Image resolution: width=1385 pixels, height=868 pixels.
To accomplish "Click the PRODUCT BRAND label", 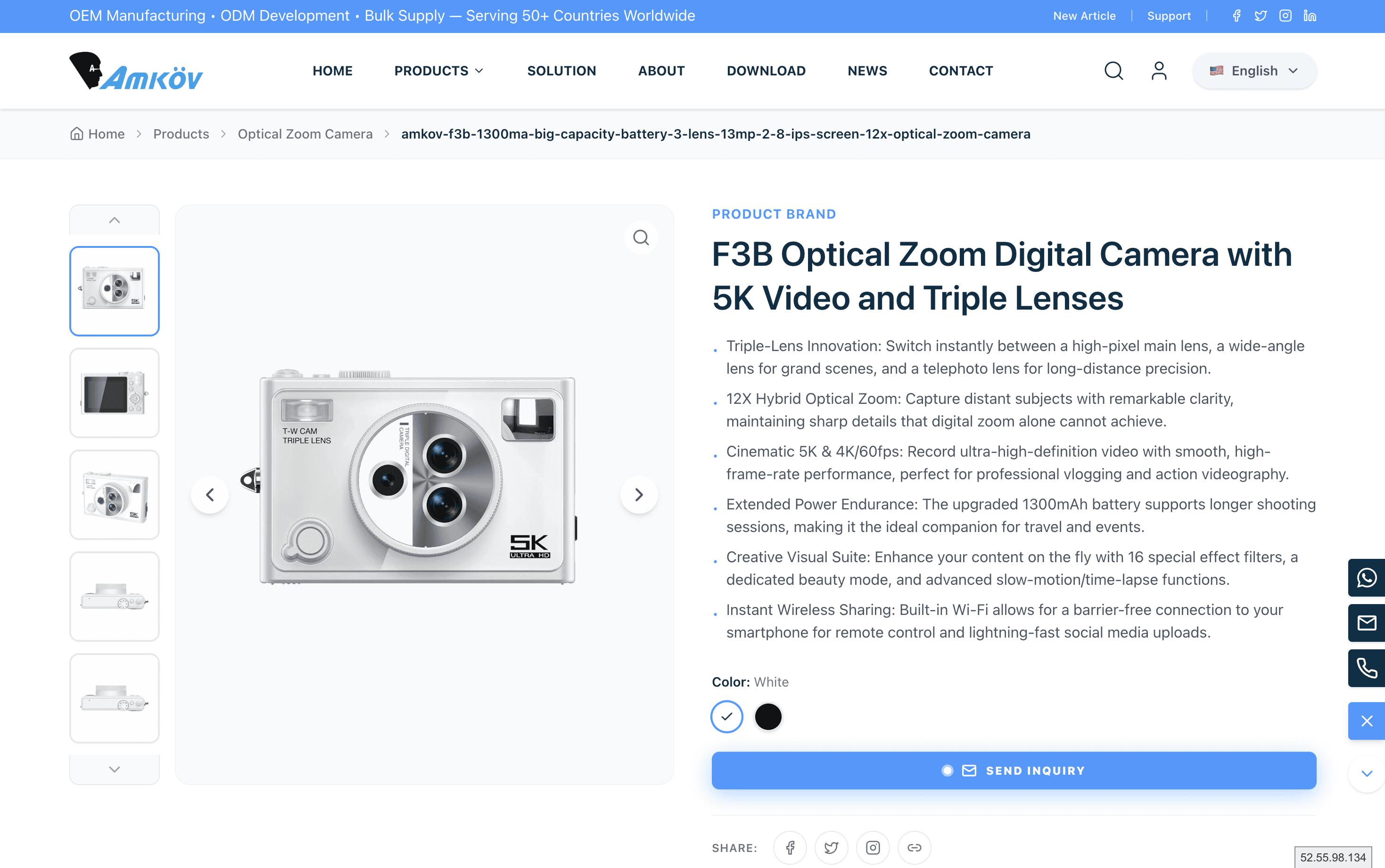I will (774, 214).
